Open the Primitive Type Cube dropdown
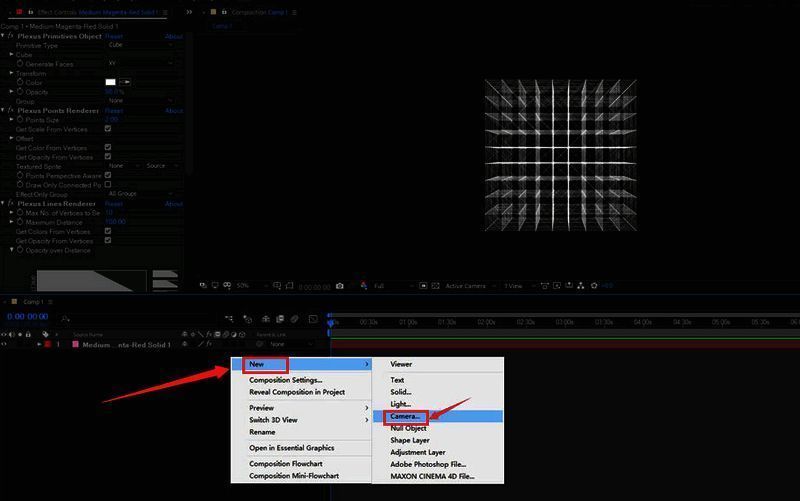 [140, 45]
